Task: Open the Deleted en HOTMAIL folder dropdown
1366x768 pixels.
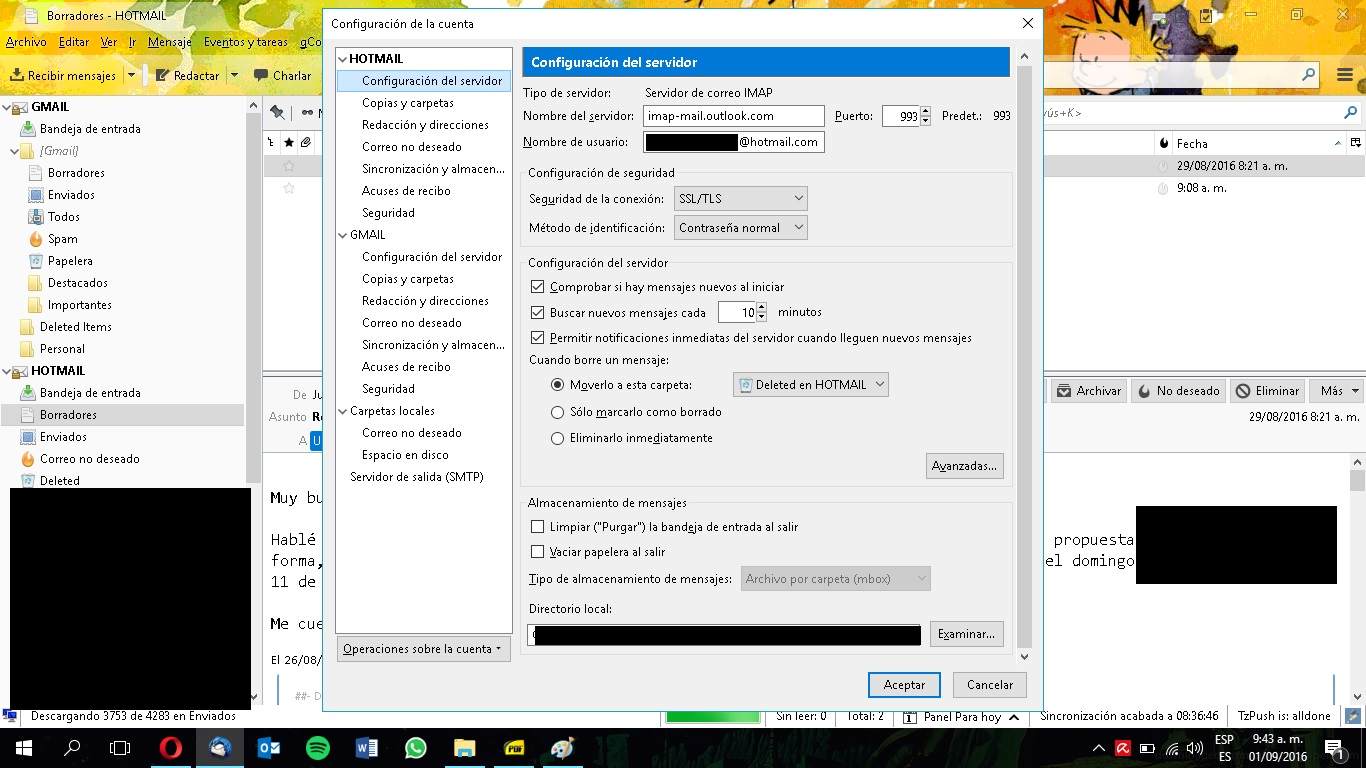Action: coord(811,385)
